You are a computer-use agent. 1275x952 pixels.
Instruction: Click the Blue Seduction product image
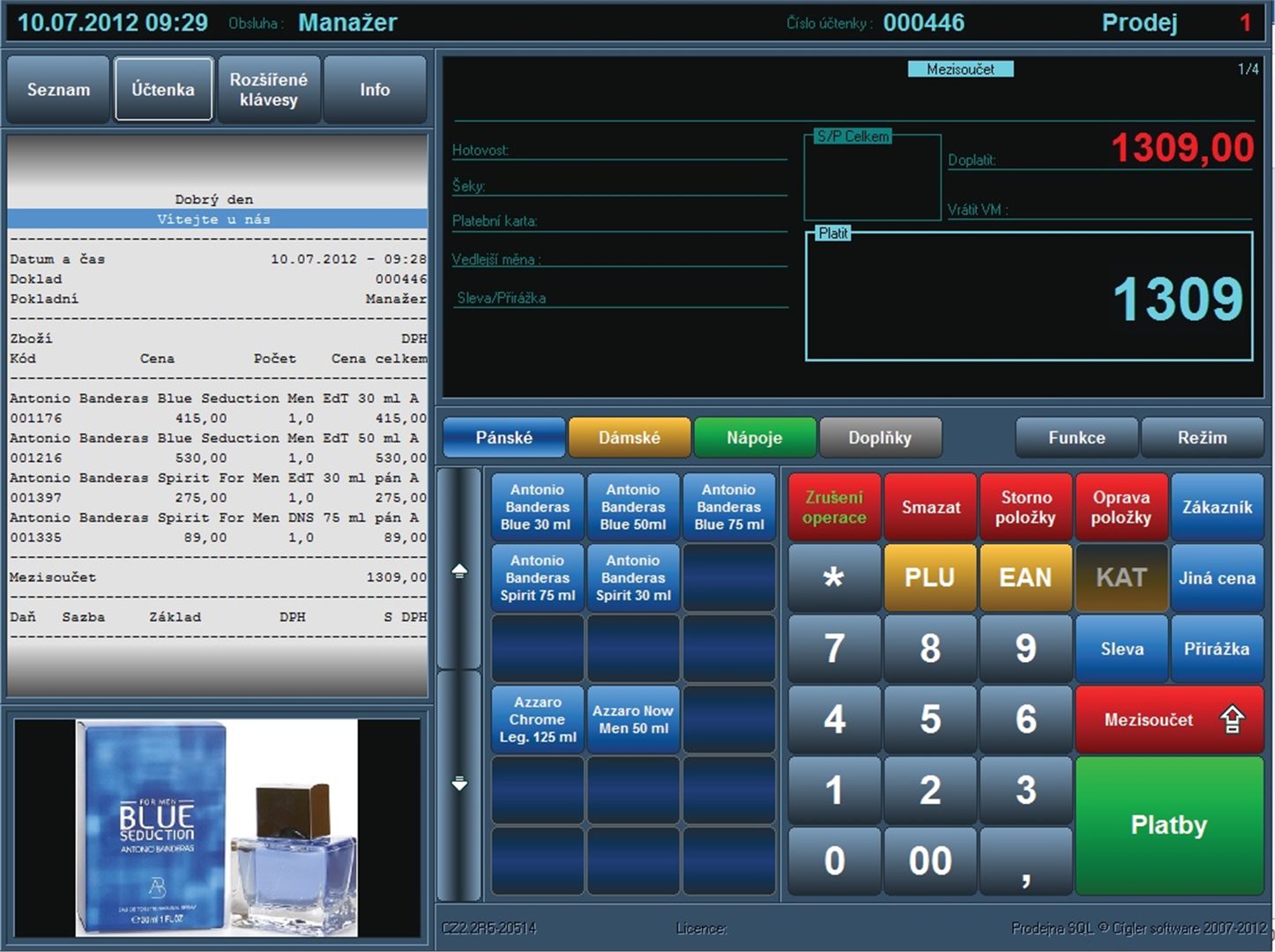[x=217, y=828]
